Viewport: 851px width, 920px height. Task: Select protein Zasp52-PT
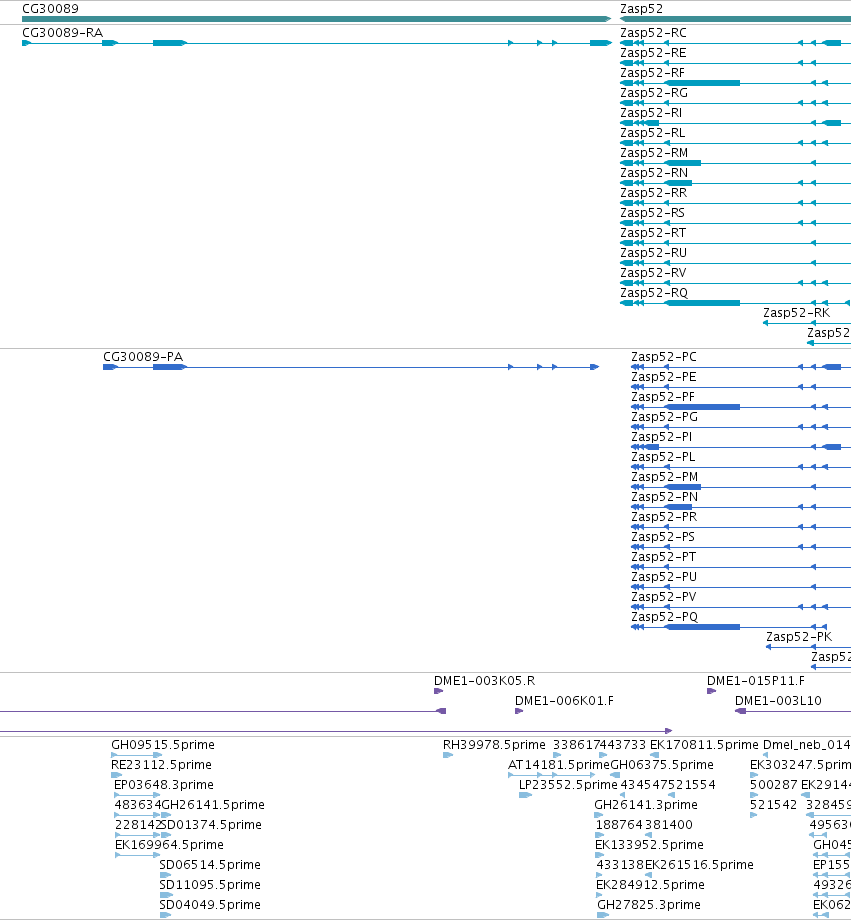pos(663,556)
